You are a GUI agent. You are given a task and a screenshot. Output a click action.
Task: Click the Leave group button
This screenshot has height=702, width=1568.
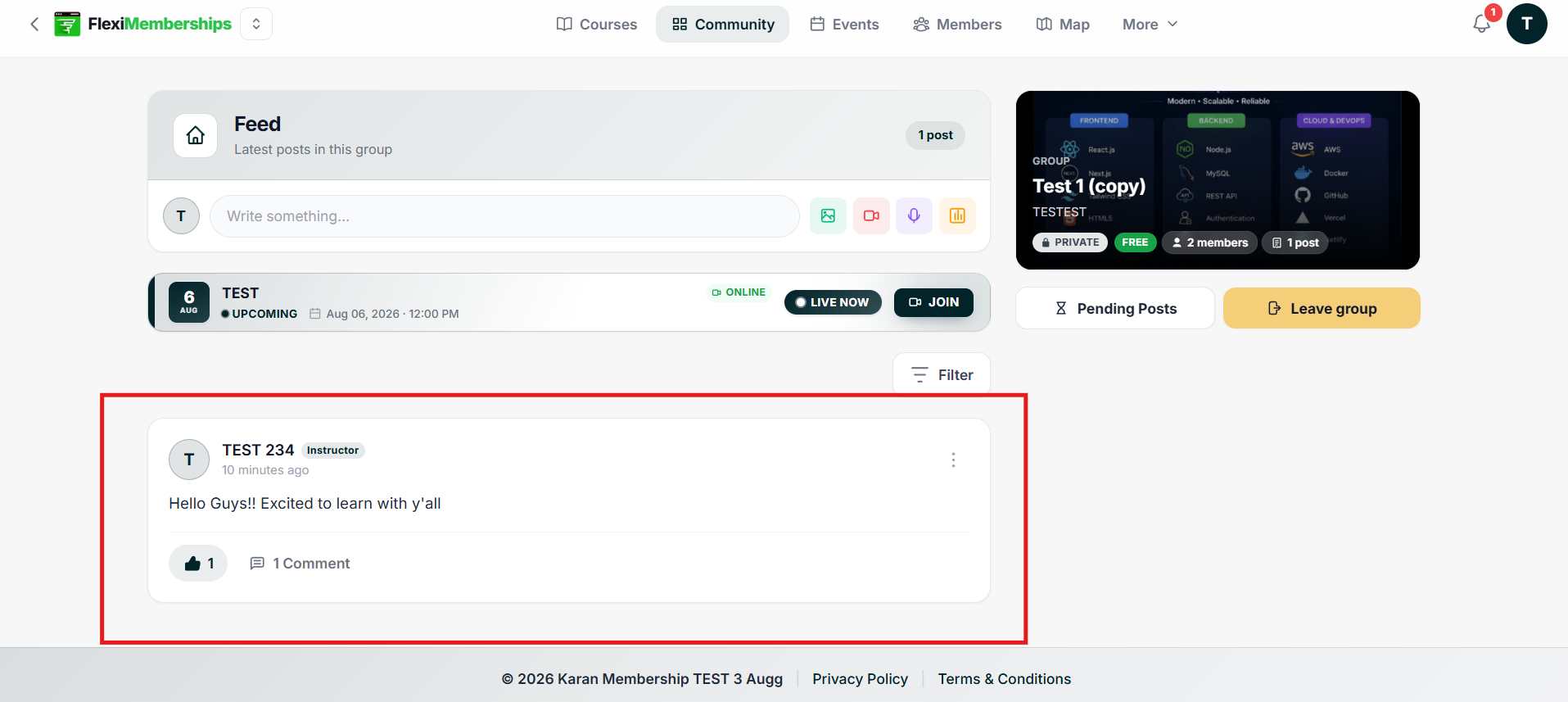(x=1322, y=309)
